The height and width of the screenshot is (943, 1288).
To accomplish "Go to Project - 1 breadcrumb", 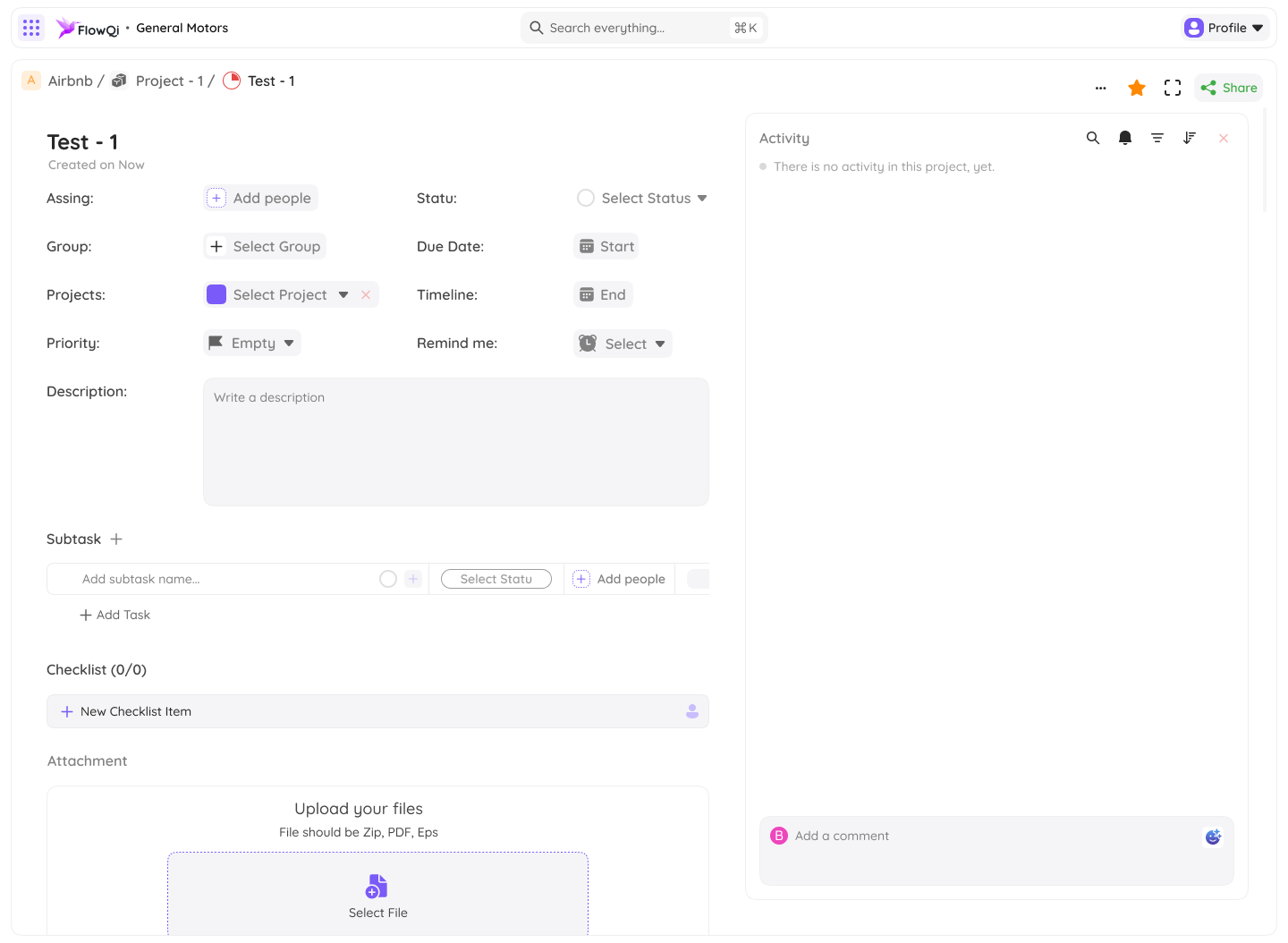I will coord(169,81).
